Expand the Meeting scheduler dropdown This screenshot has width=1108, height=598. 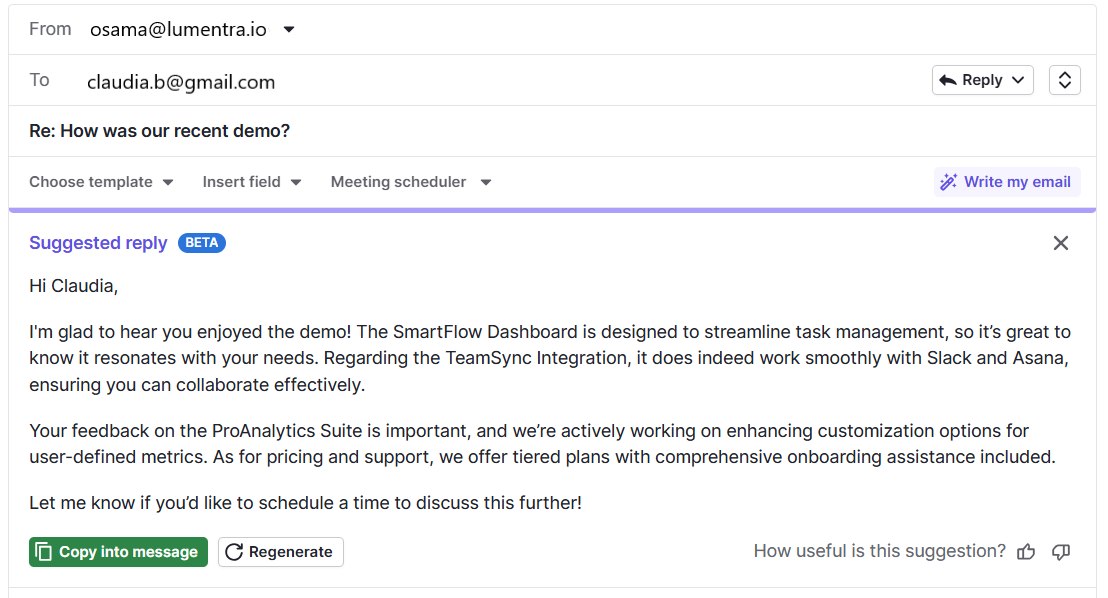pos(410,181)
